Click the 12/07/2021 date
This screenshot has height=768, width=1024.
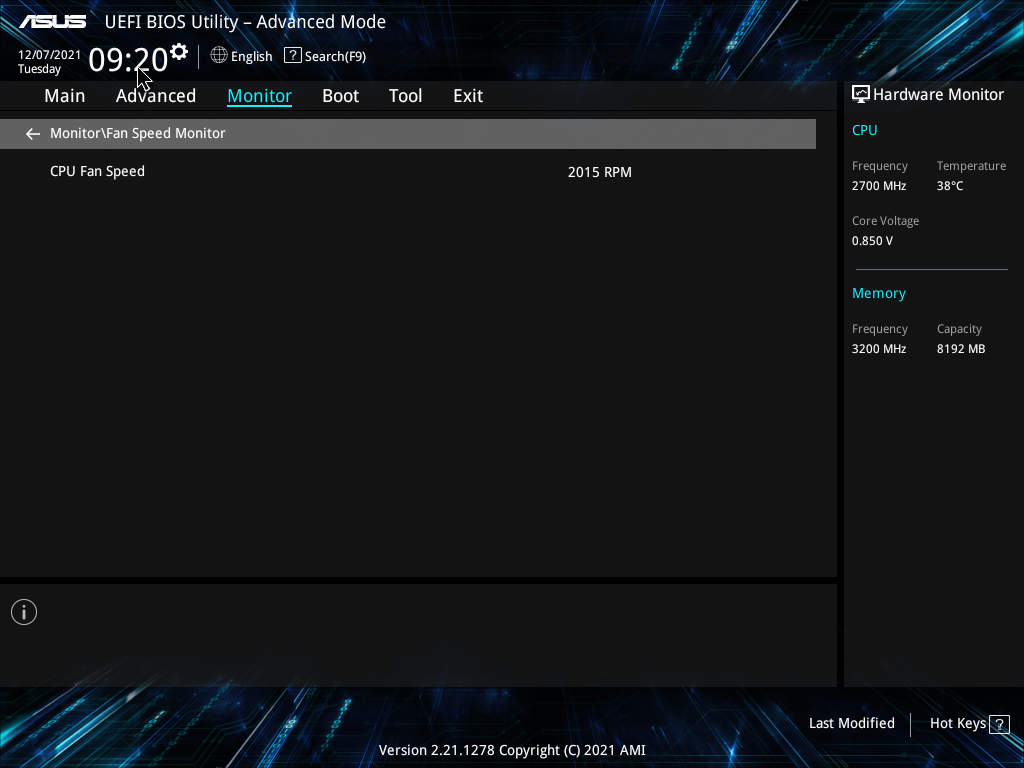click(x=50, y=55)
